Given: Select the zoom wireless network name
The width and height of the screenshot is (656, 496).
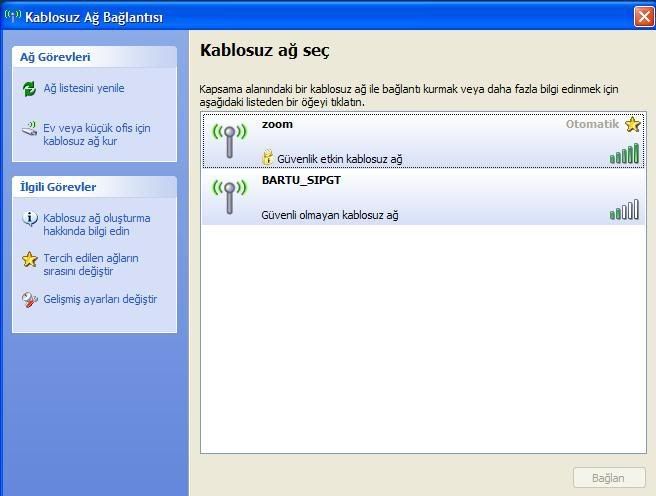Looking at the screenshot, I should pos(277,125).
